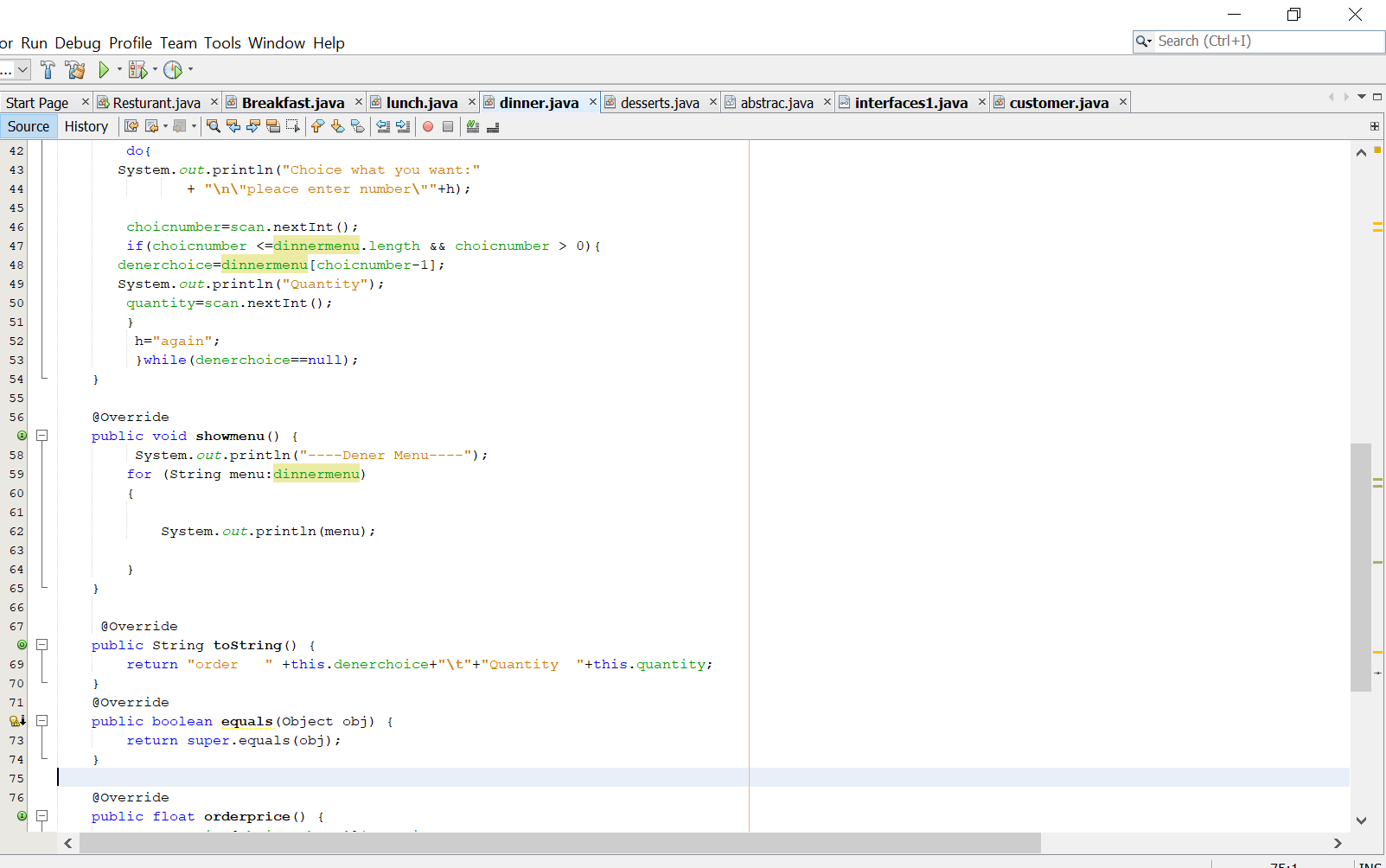Collapse the showmenu method fold
This screenshot has width=1386, height=868.
[42, 436]
